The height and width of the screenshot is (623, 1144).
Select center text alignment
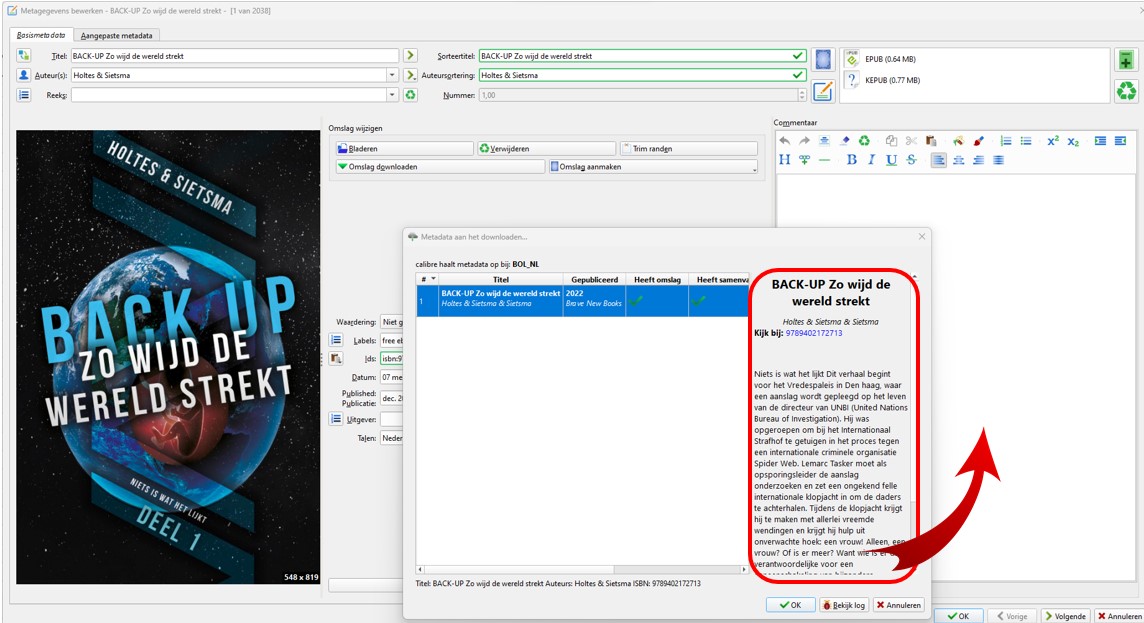click(959, 160)
